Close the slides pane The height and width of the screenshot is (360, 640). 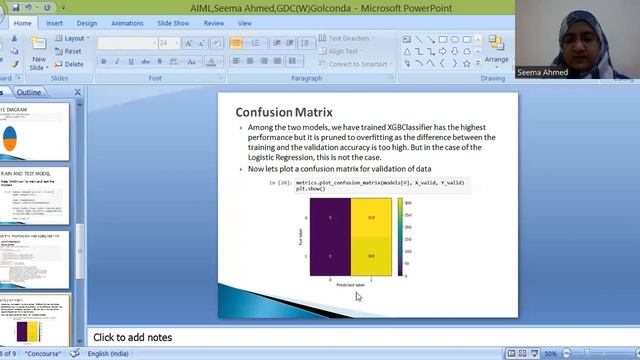(78, 92)
